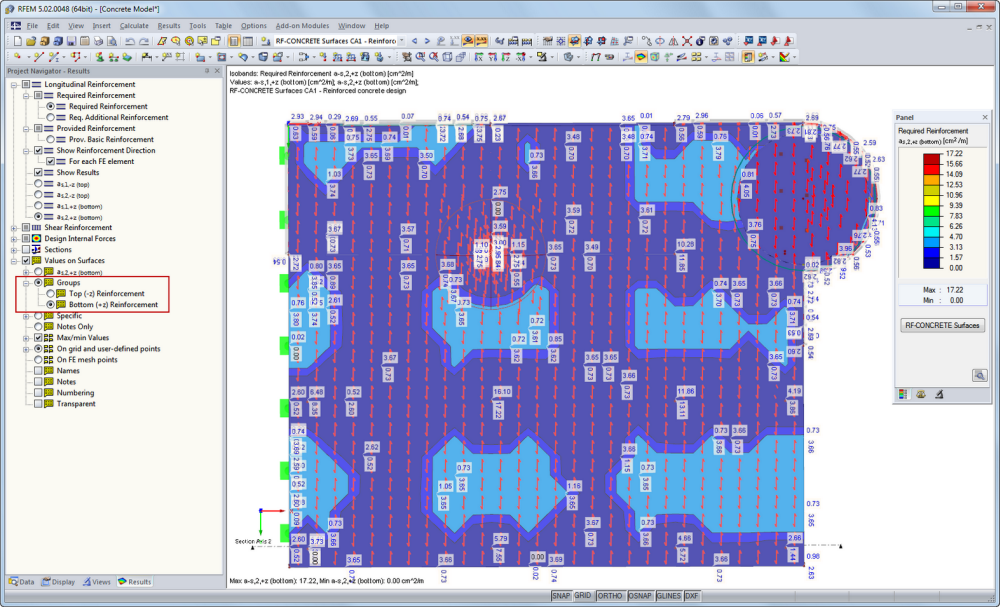Switch to the Display navigator tab

pos(58,581)
